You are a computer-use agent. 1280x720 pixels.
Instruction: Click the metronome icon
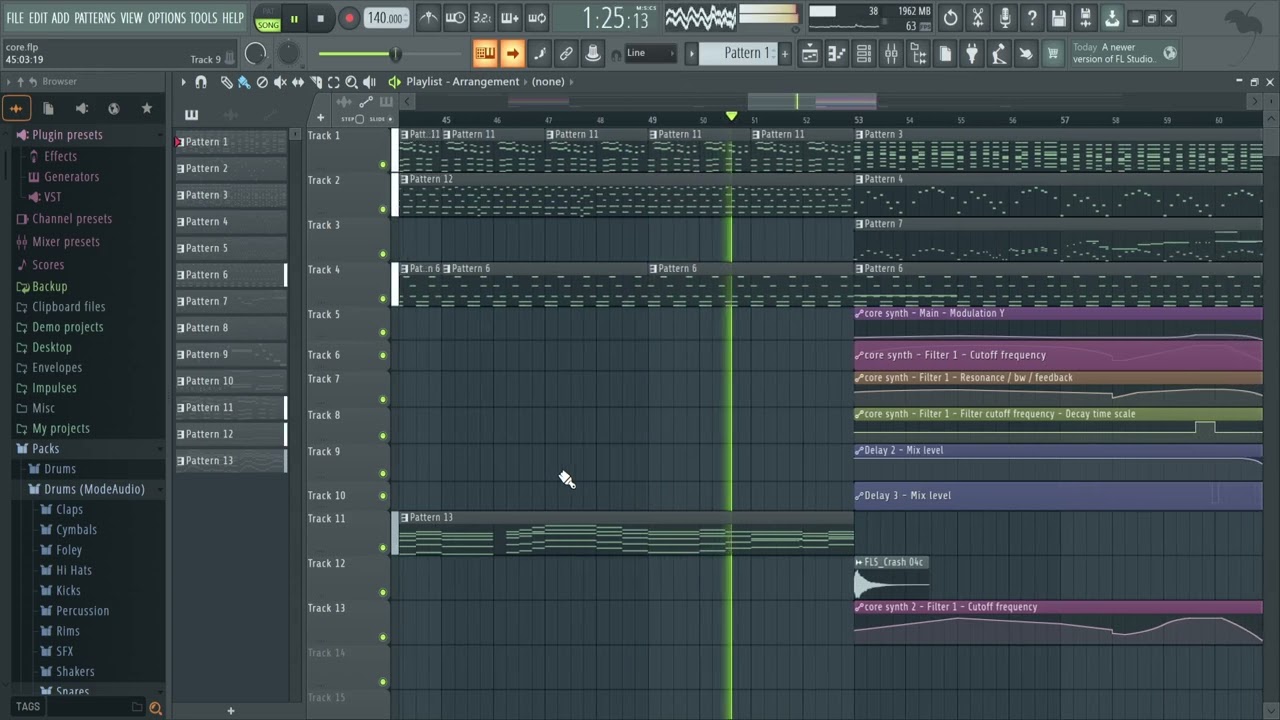[428, 18]
